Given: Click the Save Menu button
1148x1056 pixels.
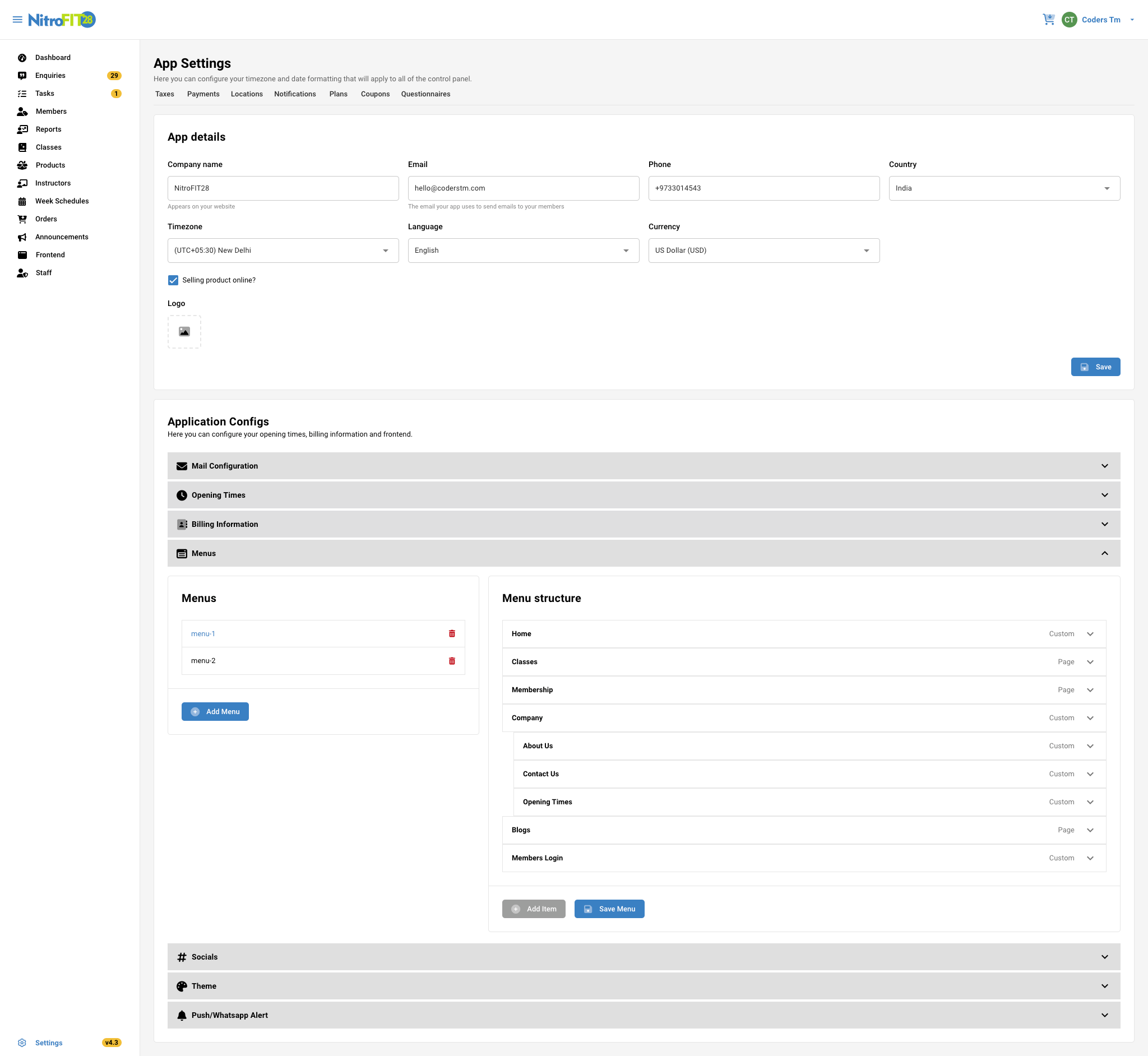Looking at the screenshot, I should (x=609, y=909).
